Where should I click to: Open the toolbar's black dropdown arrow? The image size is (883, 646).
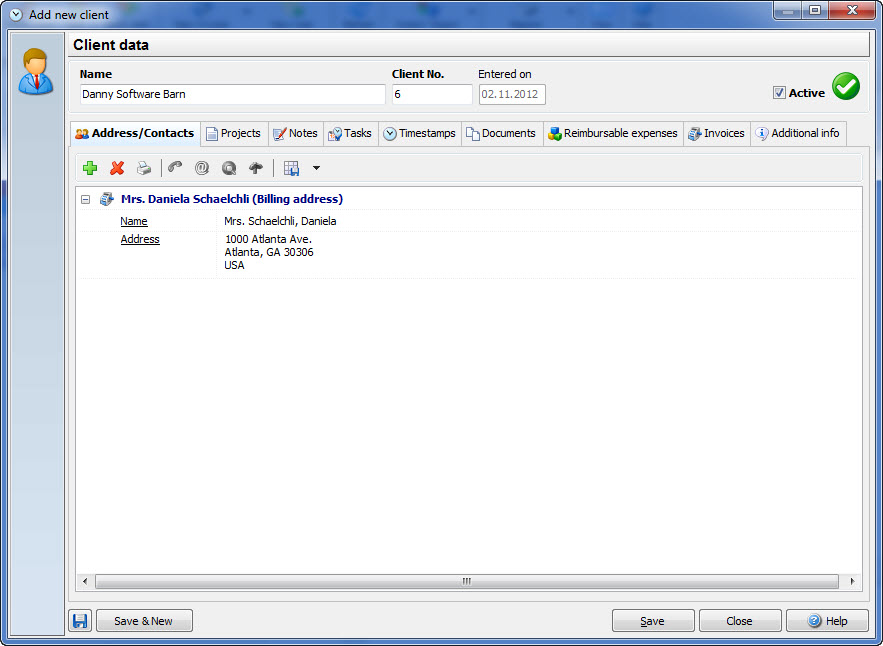point(316,168)
